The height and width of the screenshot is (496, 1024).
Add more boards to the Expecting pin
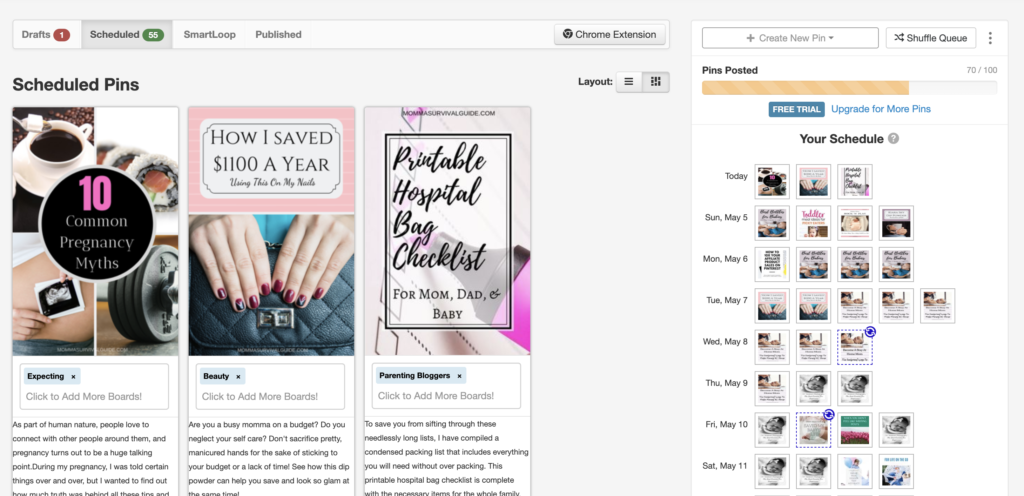84,396
